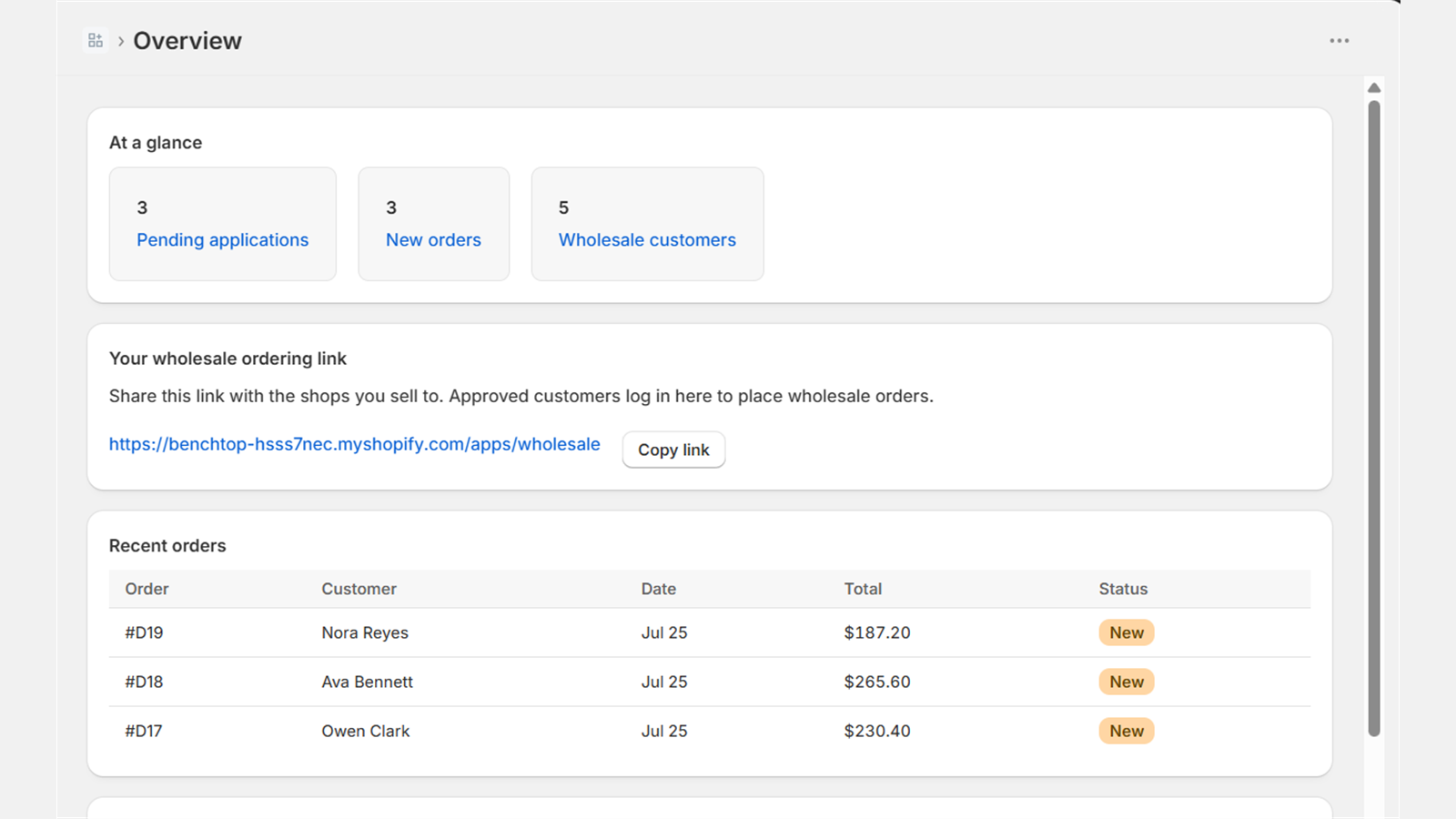Click the scrollbar up arrow
The height and width of the screenshot is (819, 1456).
pyautogui.click(x=1374, y=87)
